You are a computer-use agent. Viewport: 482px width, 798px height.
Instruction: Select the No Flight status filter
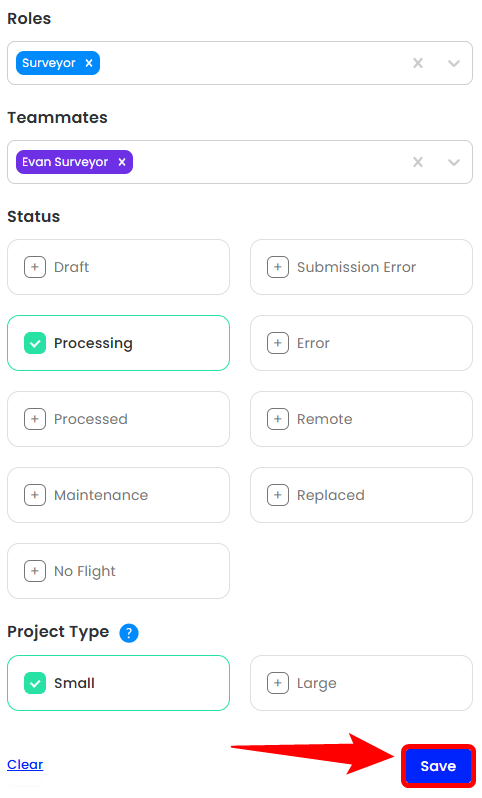[118, 571]
